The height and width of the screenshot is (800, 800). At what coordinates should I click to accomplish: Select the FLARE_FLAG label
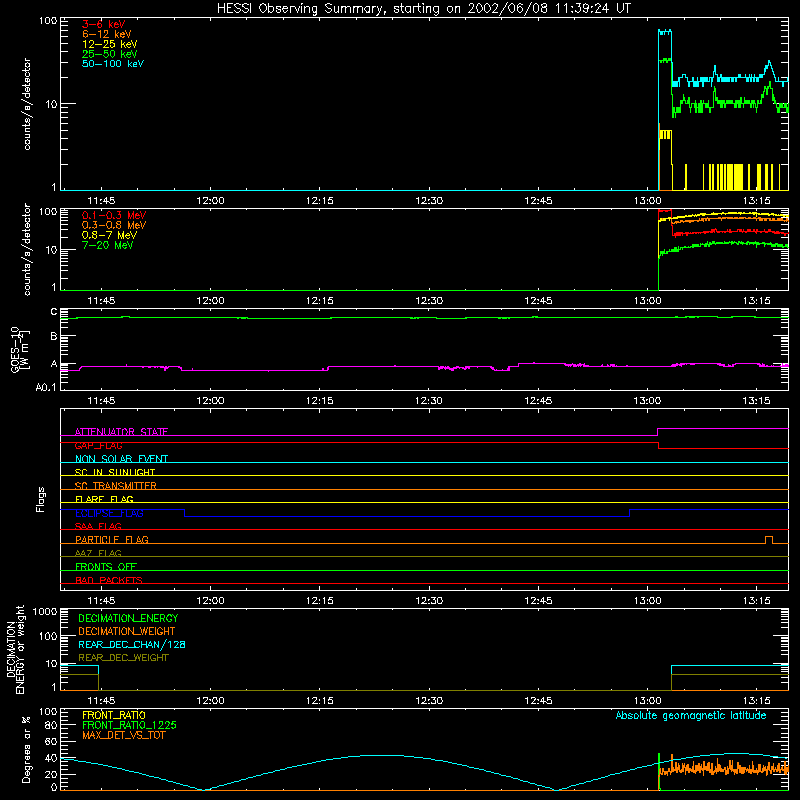pyautogui.click(x=104, y=499)
